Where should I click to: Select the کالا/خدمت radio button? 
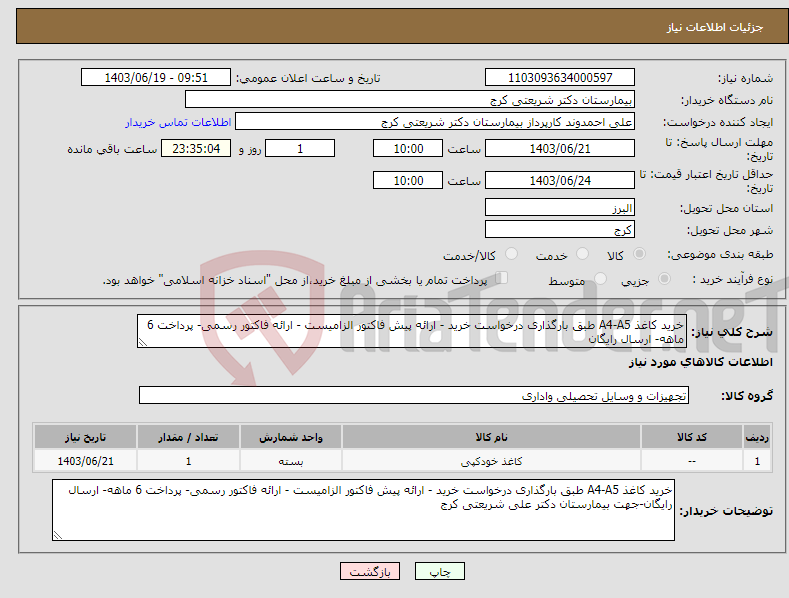pyautogui.click(x=511, y=254)
